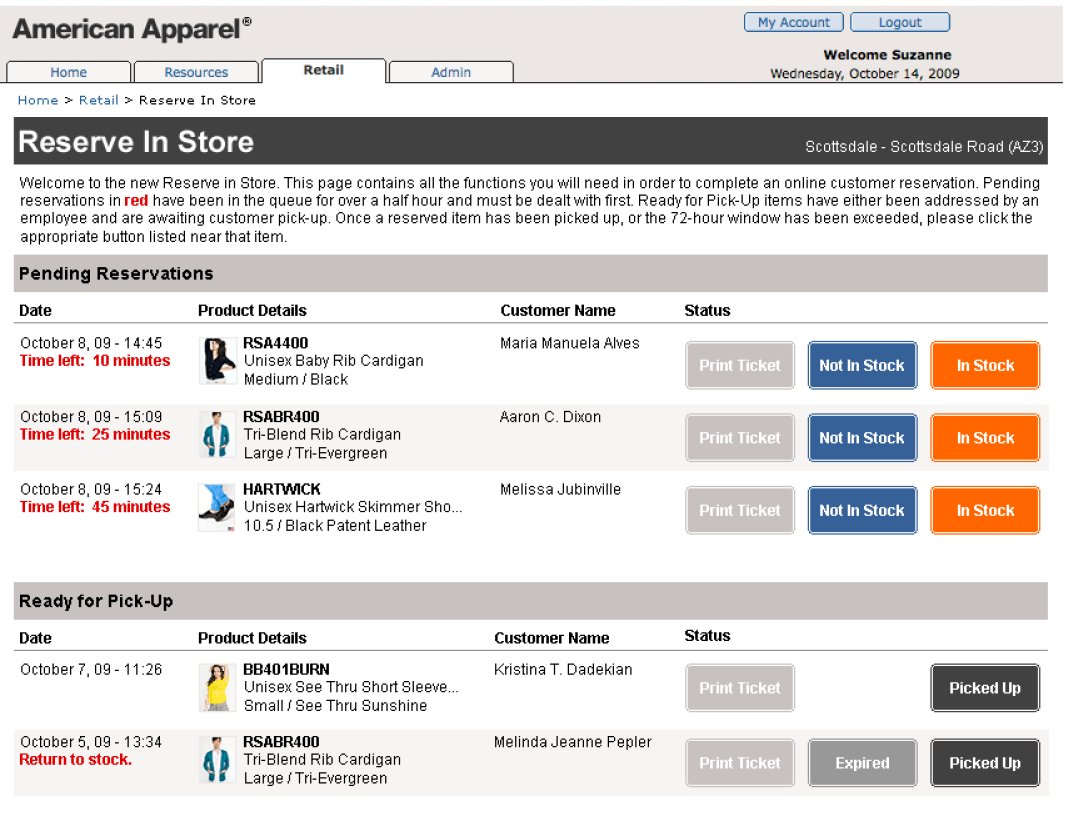Print ticket for Melissa Jubinville reservation
Image resolution: width=1072 pixels, height=823 pixels.
pos(740,511)
